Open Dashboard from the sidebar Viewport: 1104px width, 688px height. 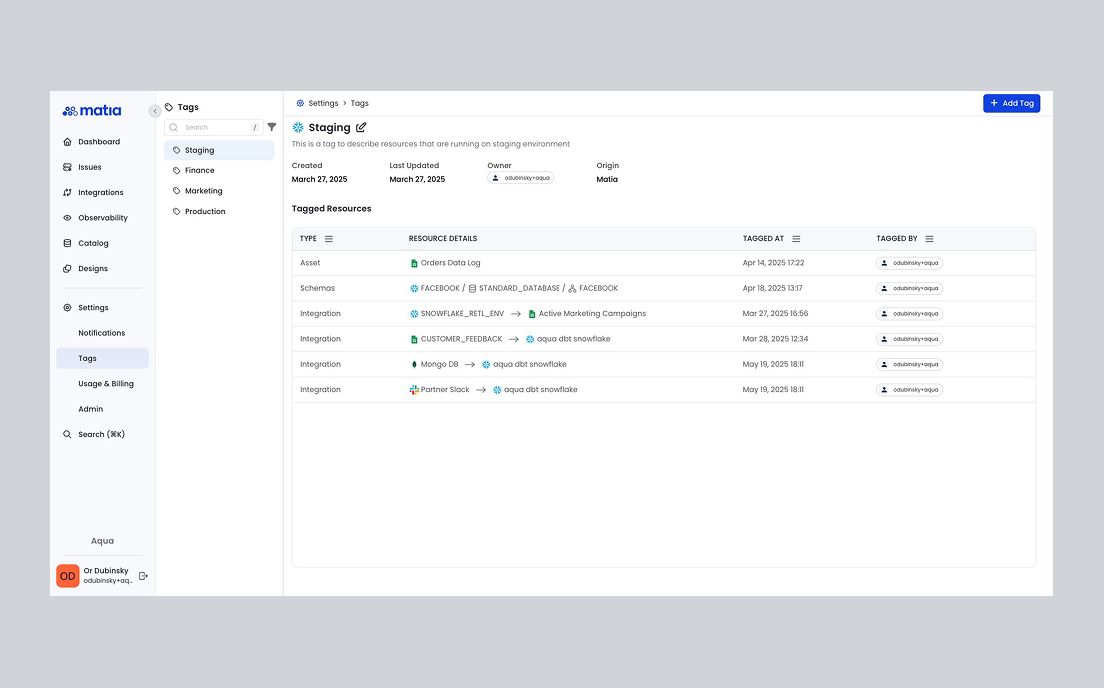[98, 142]
